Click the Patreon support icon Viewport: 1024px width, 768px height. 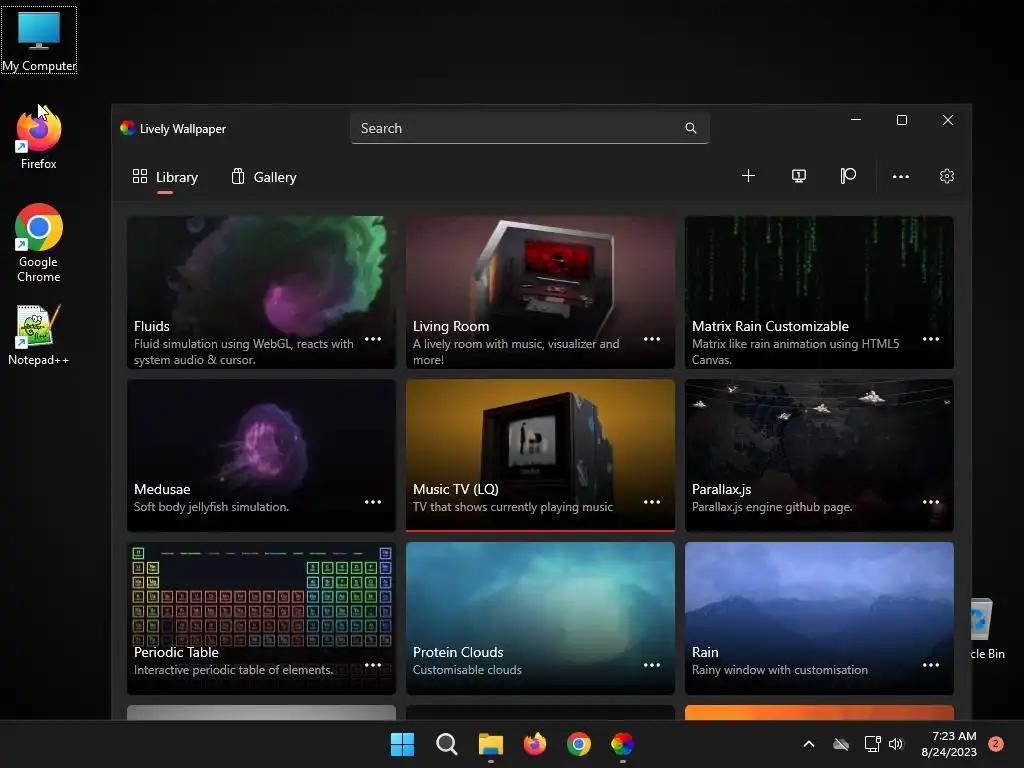click(x=848, y=176)
